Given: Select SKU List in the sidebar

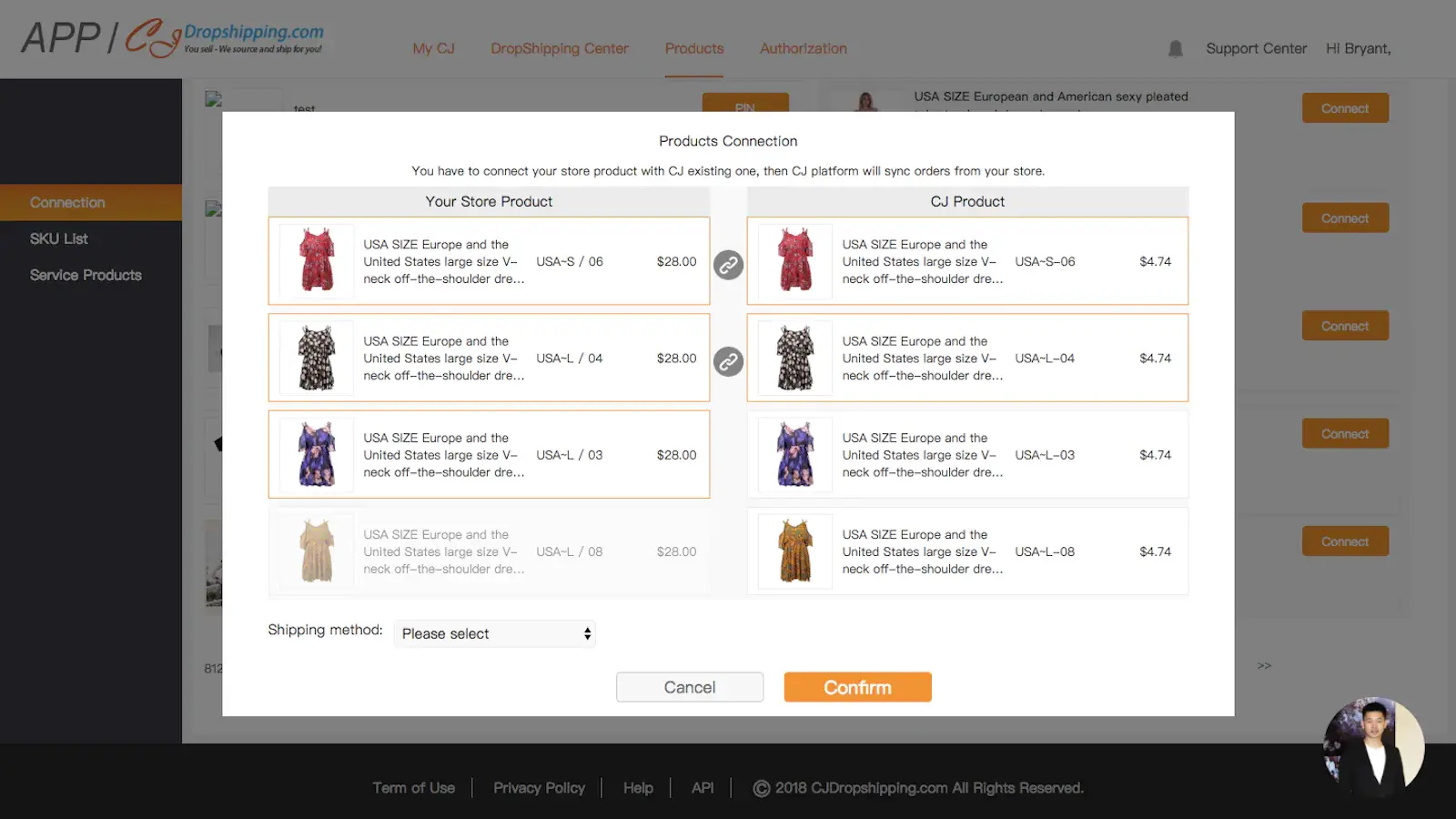Looking at the screenshot, I should (58, 238).
